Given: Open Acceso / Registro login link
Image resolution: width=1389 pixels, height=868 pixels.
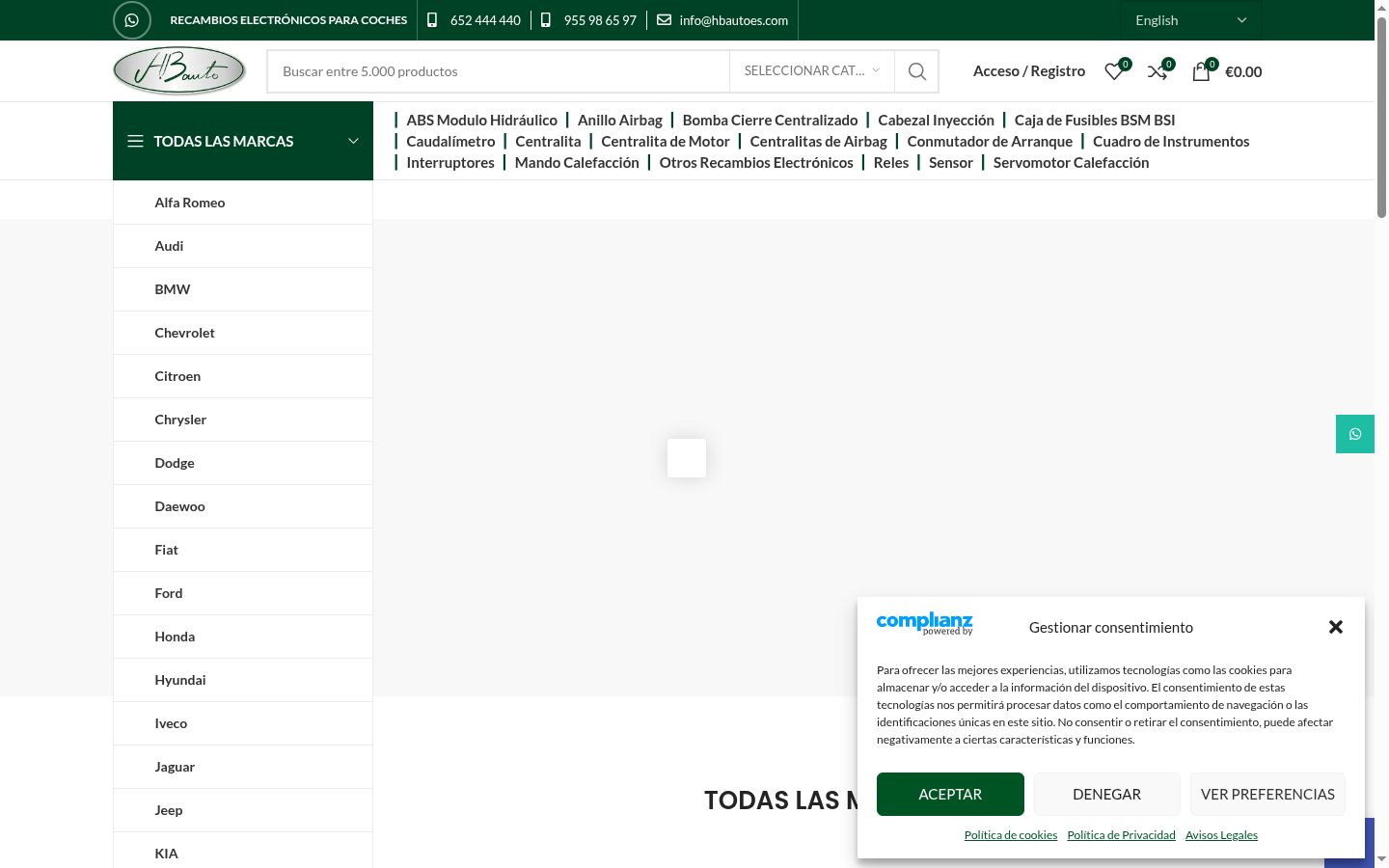Looking at the screenshot, I should (1029, 71).
